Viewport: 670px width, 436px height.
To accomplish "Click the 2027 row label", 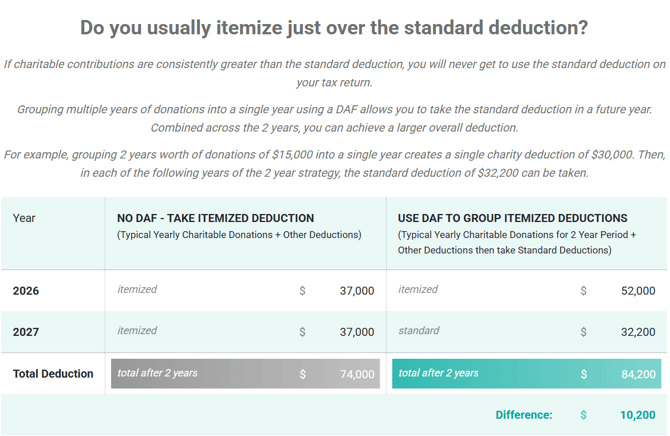I will click(27, 332).
